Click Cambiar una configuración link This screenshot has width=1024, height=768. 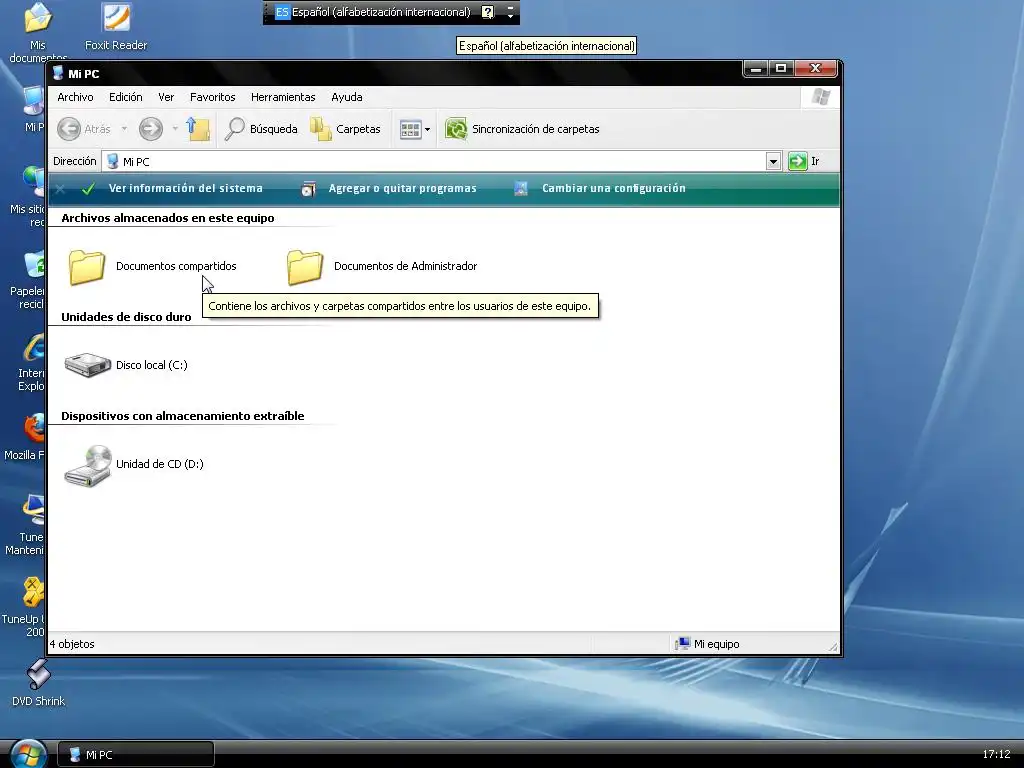click(x=614, y=188)
